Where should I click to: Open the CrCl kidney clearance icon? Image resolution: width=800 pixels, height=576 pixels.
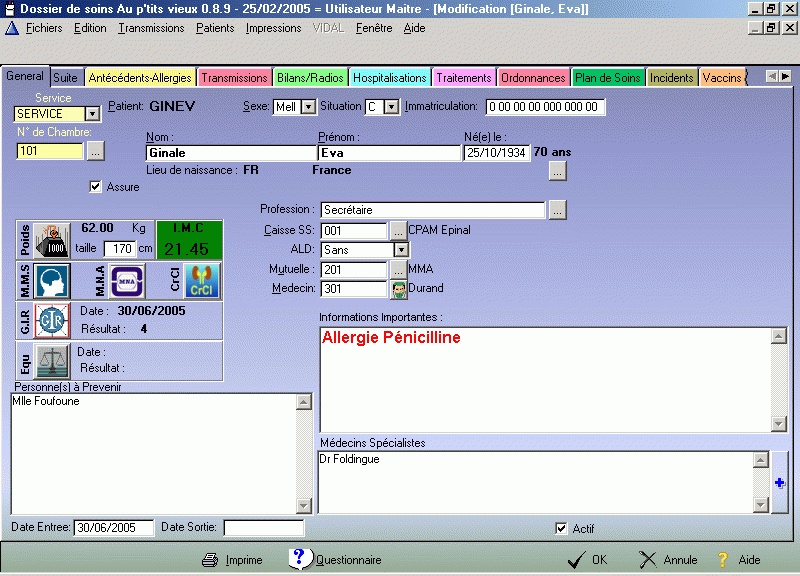(x=202, y=281)
